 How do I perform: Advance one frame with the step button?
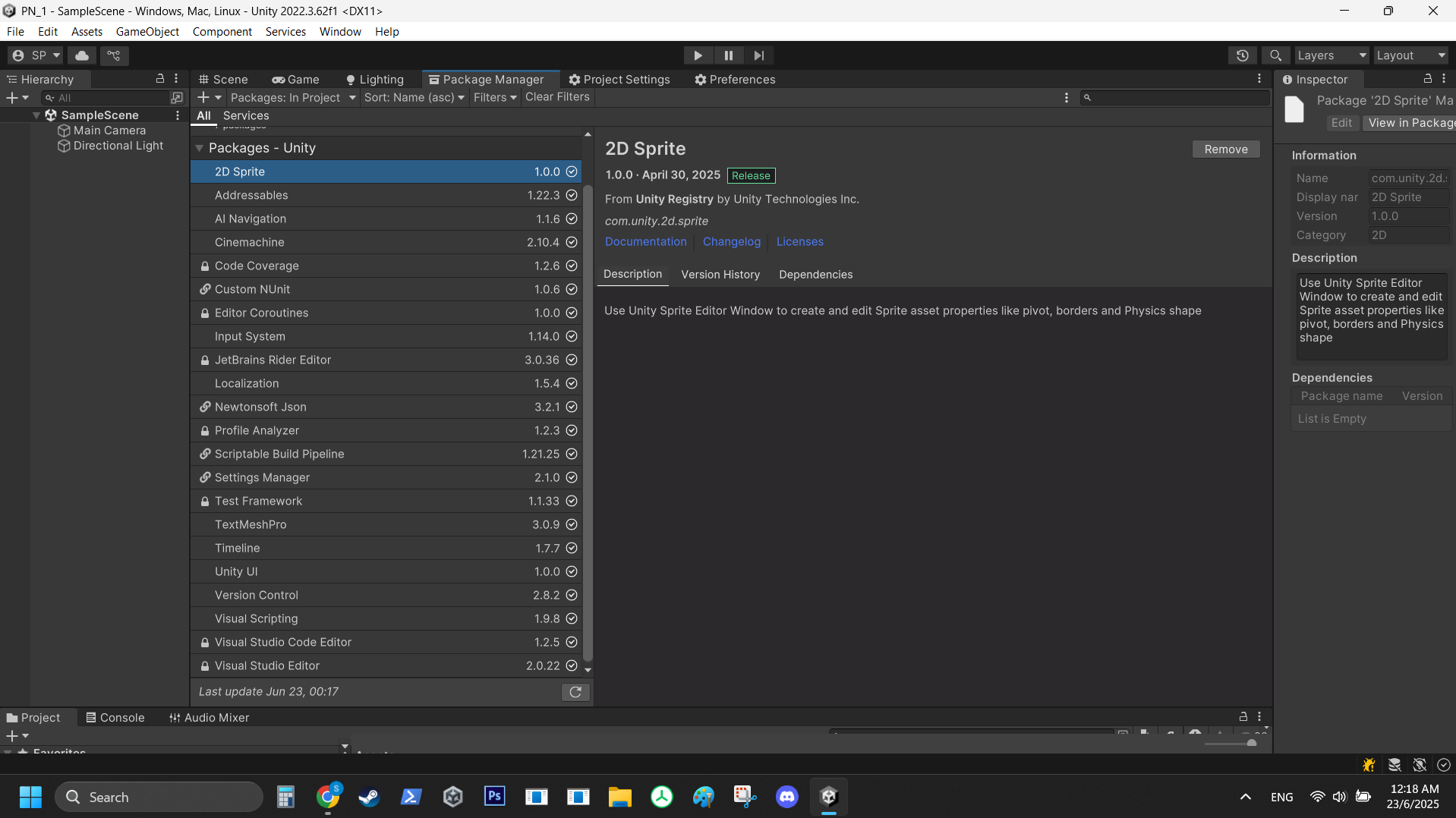(758, 55)
